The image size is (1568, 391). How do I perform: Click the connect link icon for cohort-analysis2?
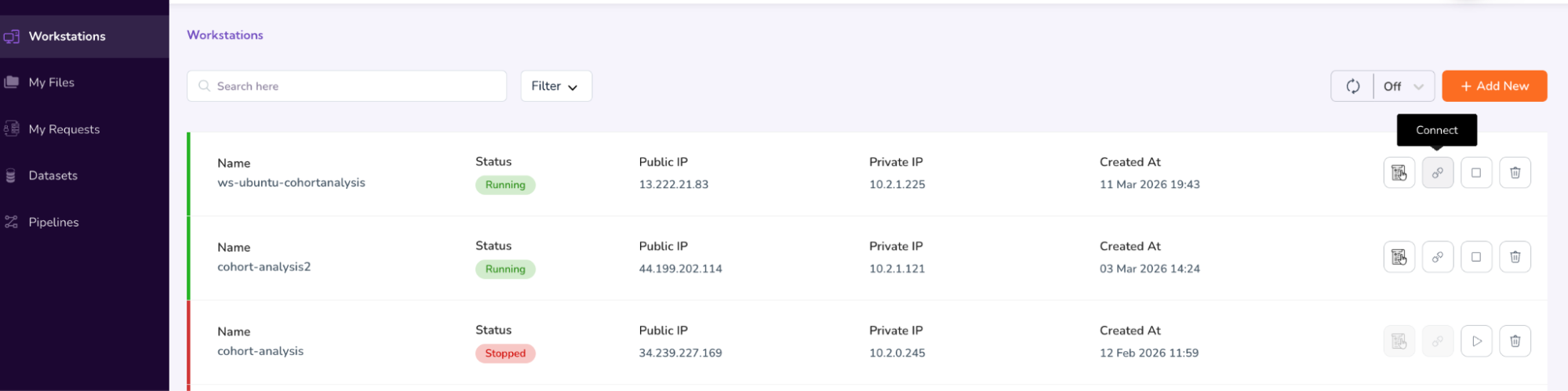coord(1437,257)
